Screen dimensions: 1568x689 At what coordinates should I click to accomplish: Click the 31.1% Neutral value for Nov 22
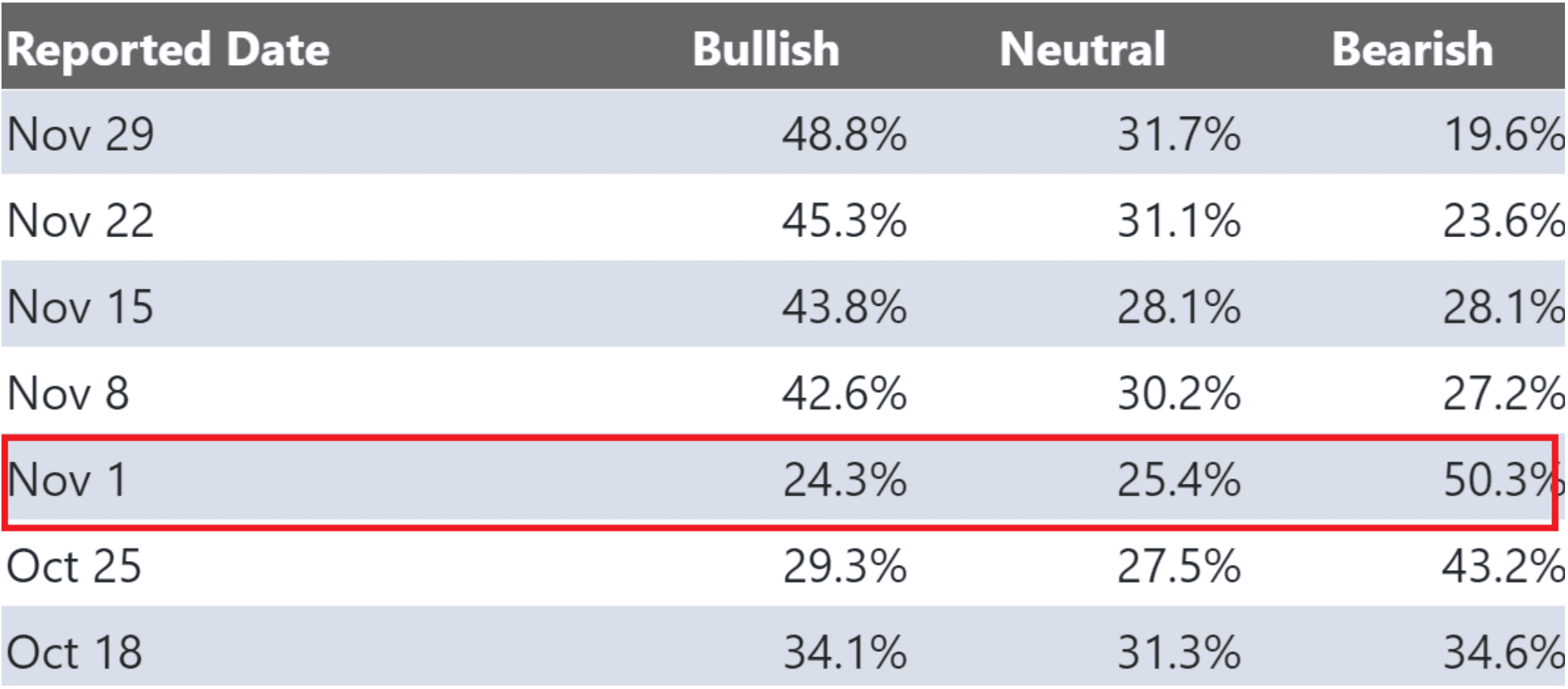(x=1179, y=221)
